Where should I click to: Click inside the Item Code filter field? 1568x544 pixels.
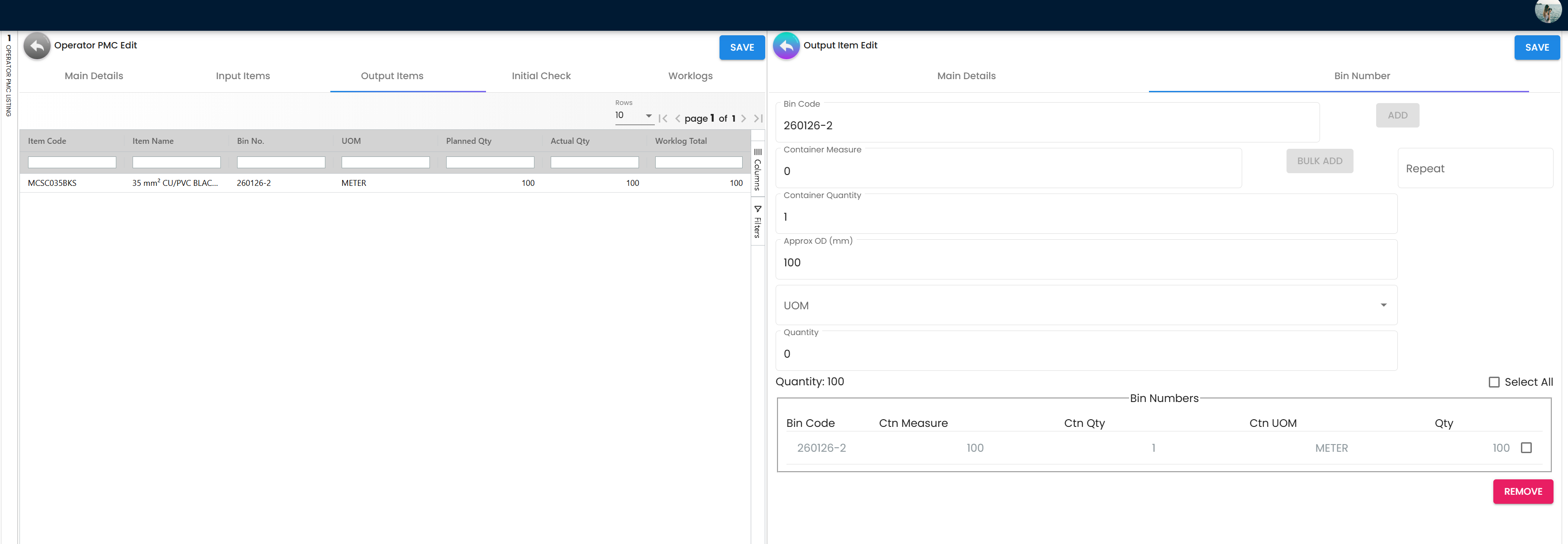(72, 162)
